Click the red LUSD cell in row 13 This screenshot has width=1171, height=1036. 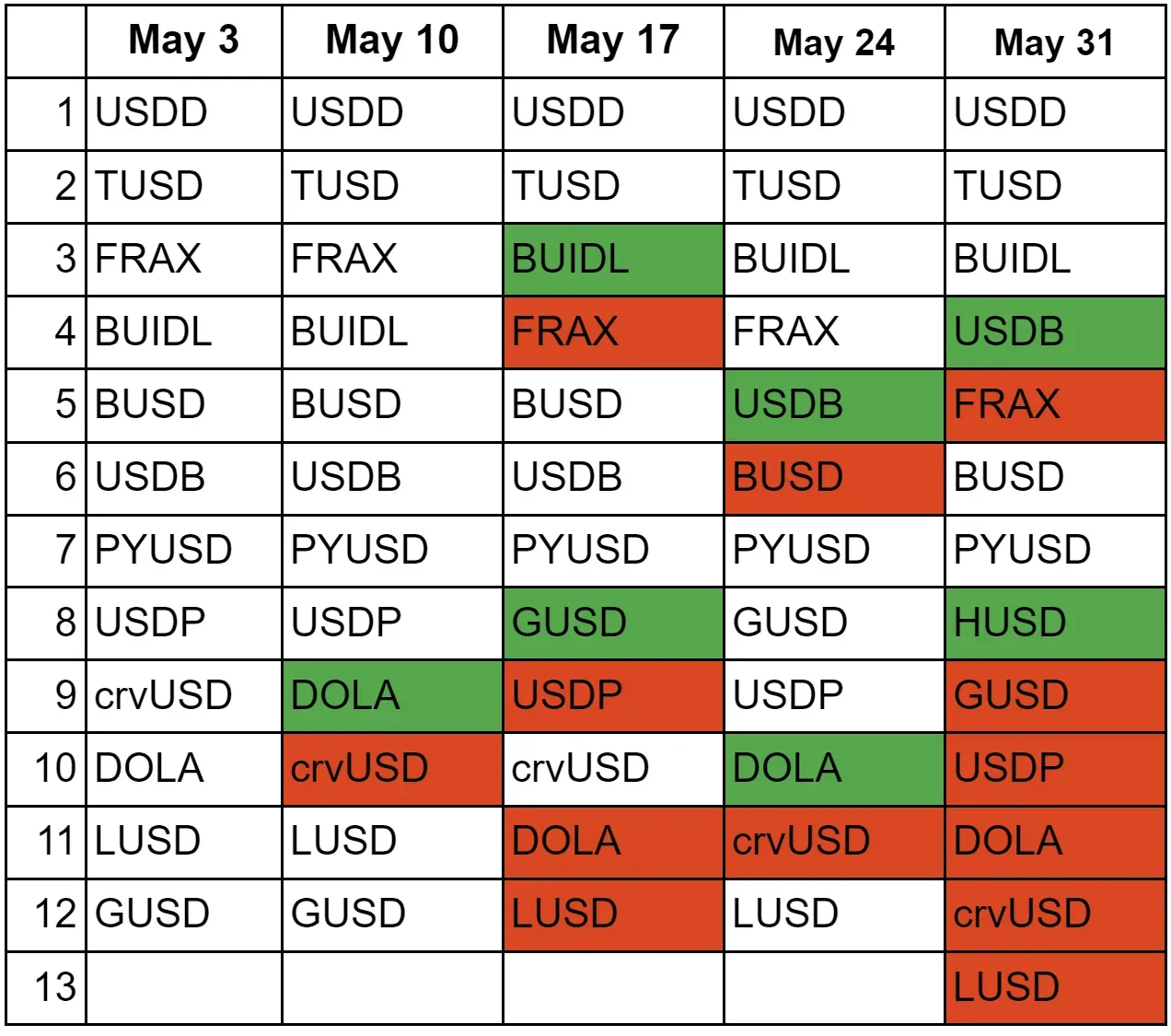point(1055,987)
